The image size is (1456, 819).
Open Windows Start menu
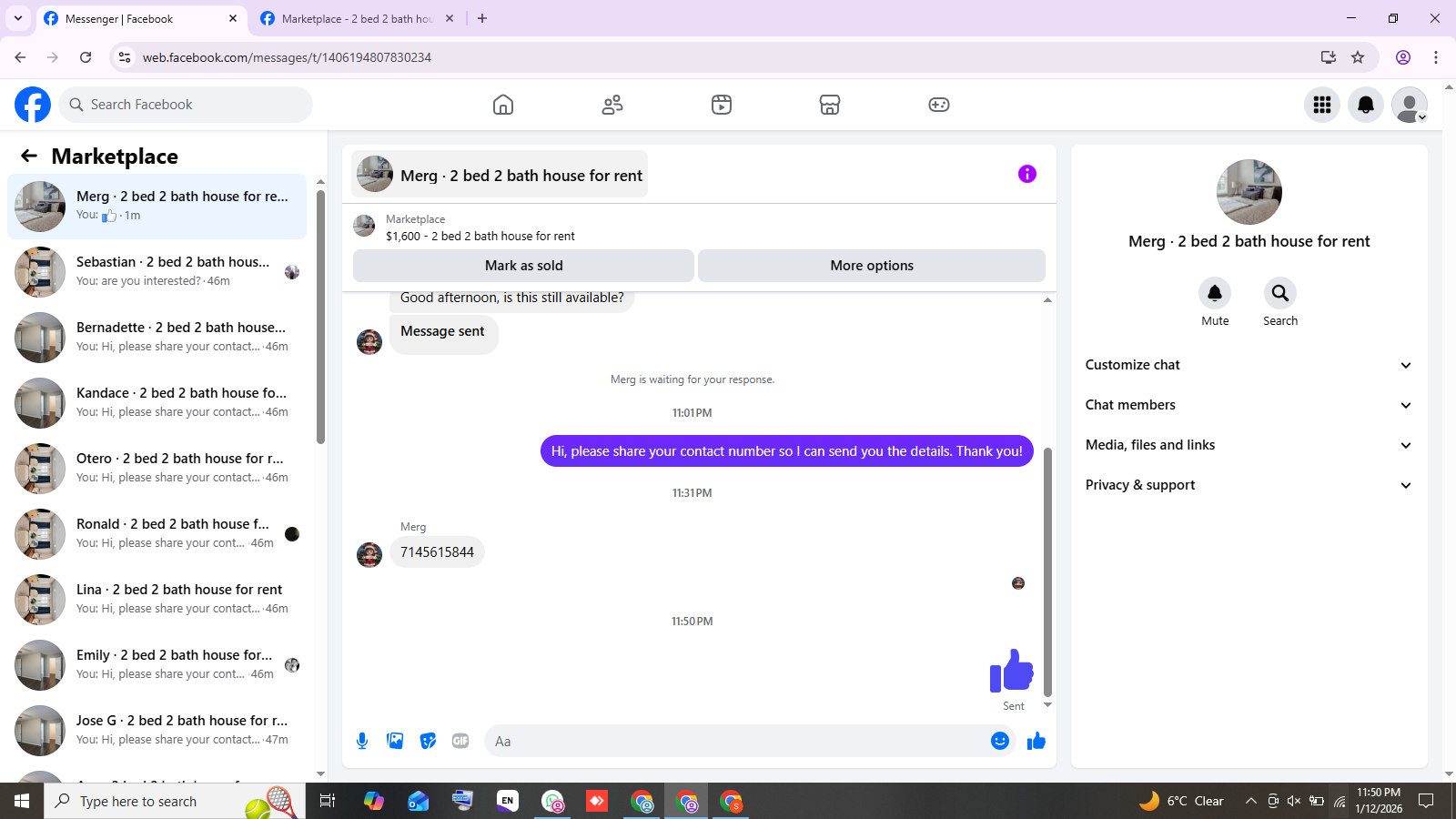(22, 801)
